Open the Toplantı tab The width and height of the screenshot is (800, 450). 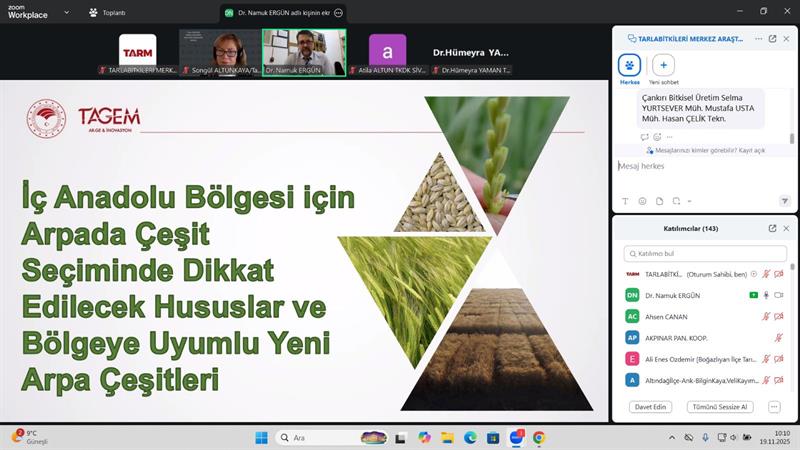[106, 13]
